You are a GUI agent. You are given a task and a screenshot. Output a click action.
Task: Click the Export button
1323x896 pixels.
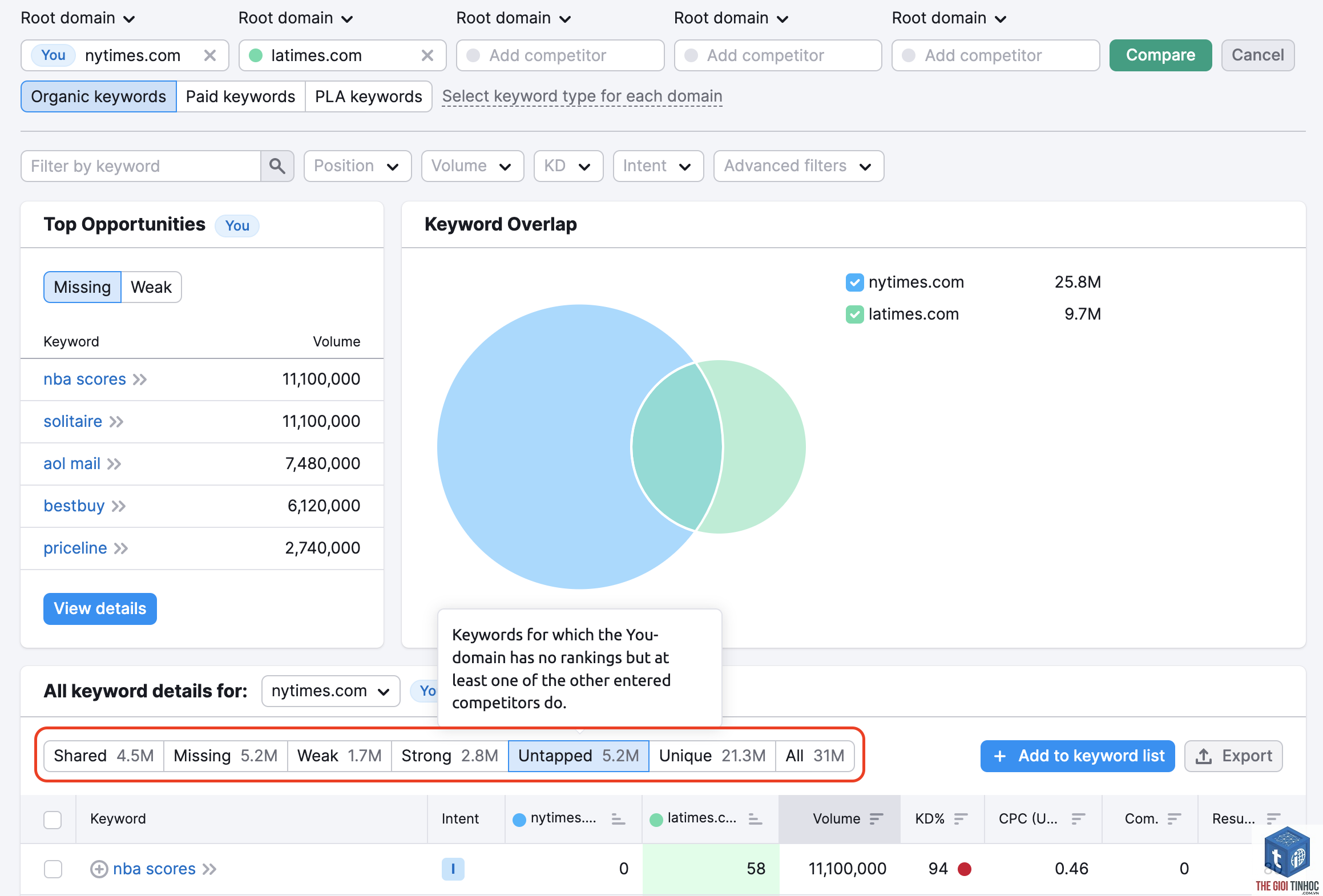pyautogui.click(x=1233, y=756)
